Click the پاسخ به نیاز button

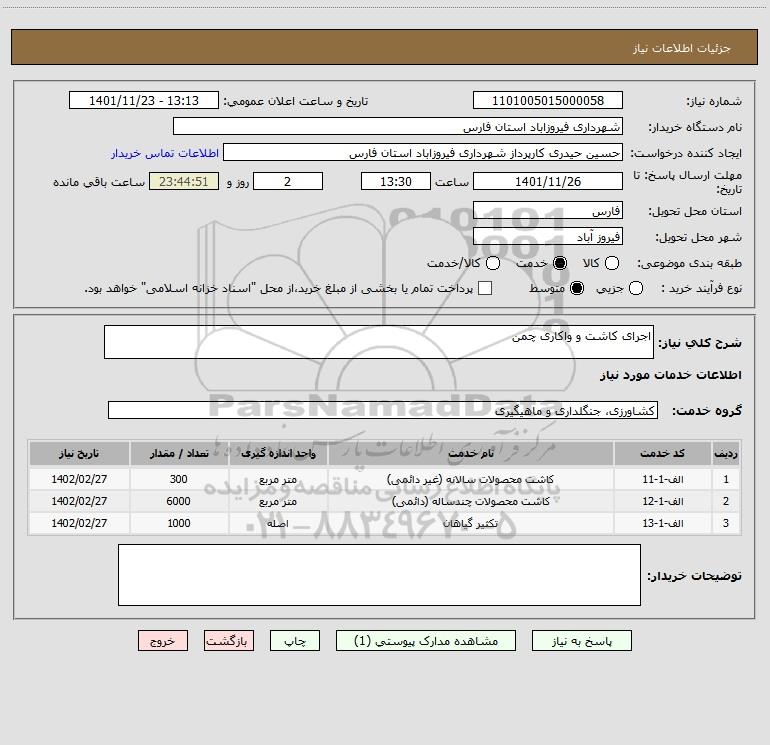(581, 641)
